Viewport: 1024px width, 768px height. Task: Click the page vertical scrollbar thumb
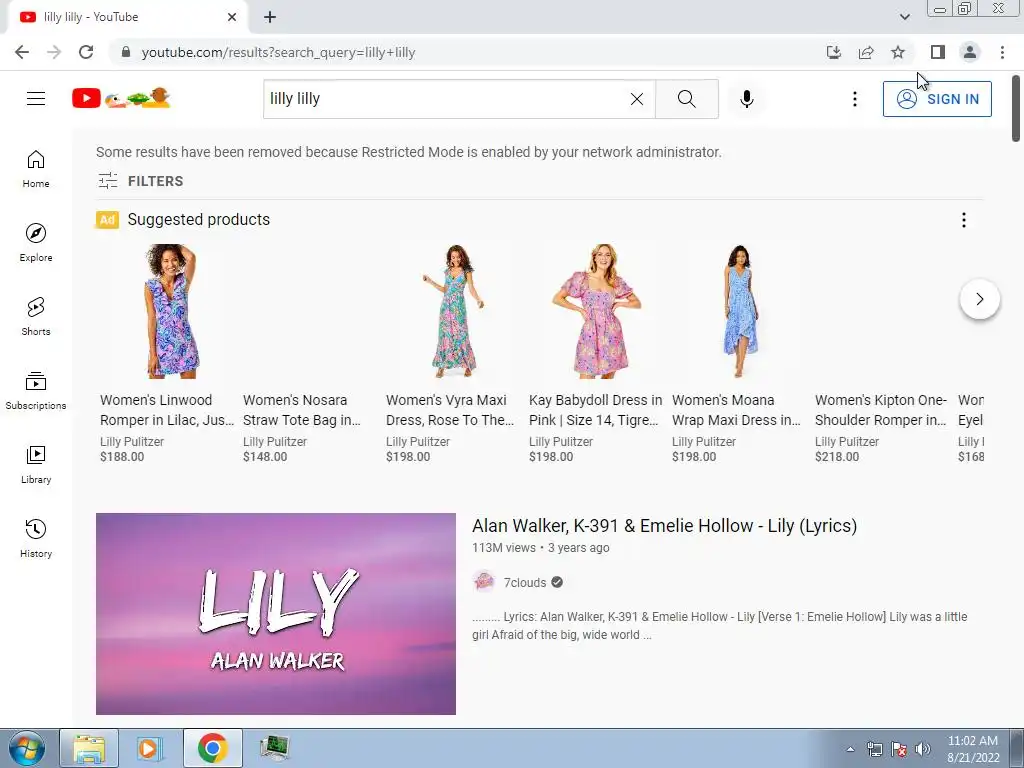(1016, 108)
